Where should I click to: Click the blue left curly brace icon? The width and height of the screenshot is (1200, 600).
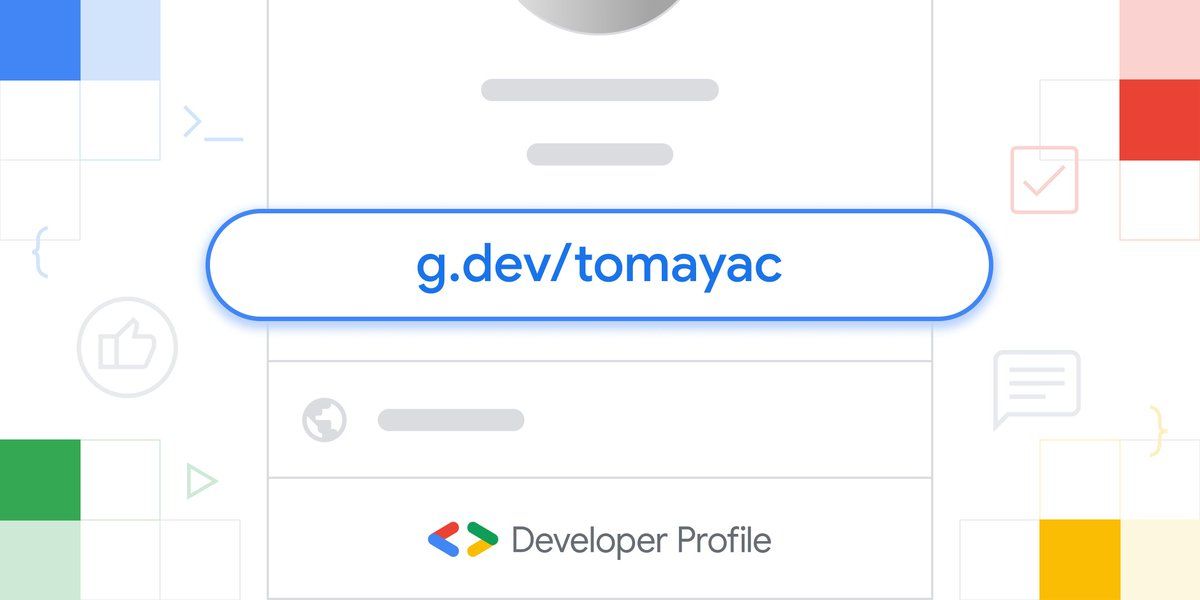(40, 252)
